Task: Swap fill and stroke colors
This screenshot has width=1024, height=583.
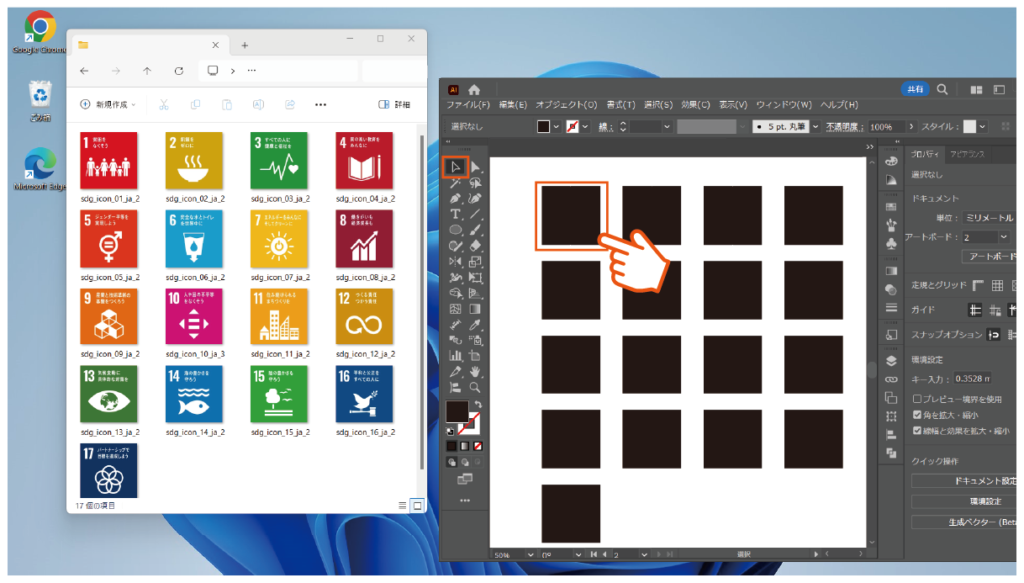Action: click(477, 405)
